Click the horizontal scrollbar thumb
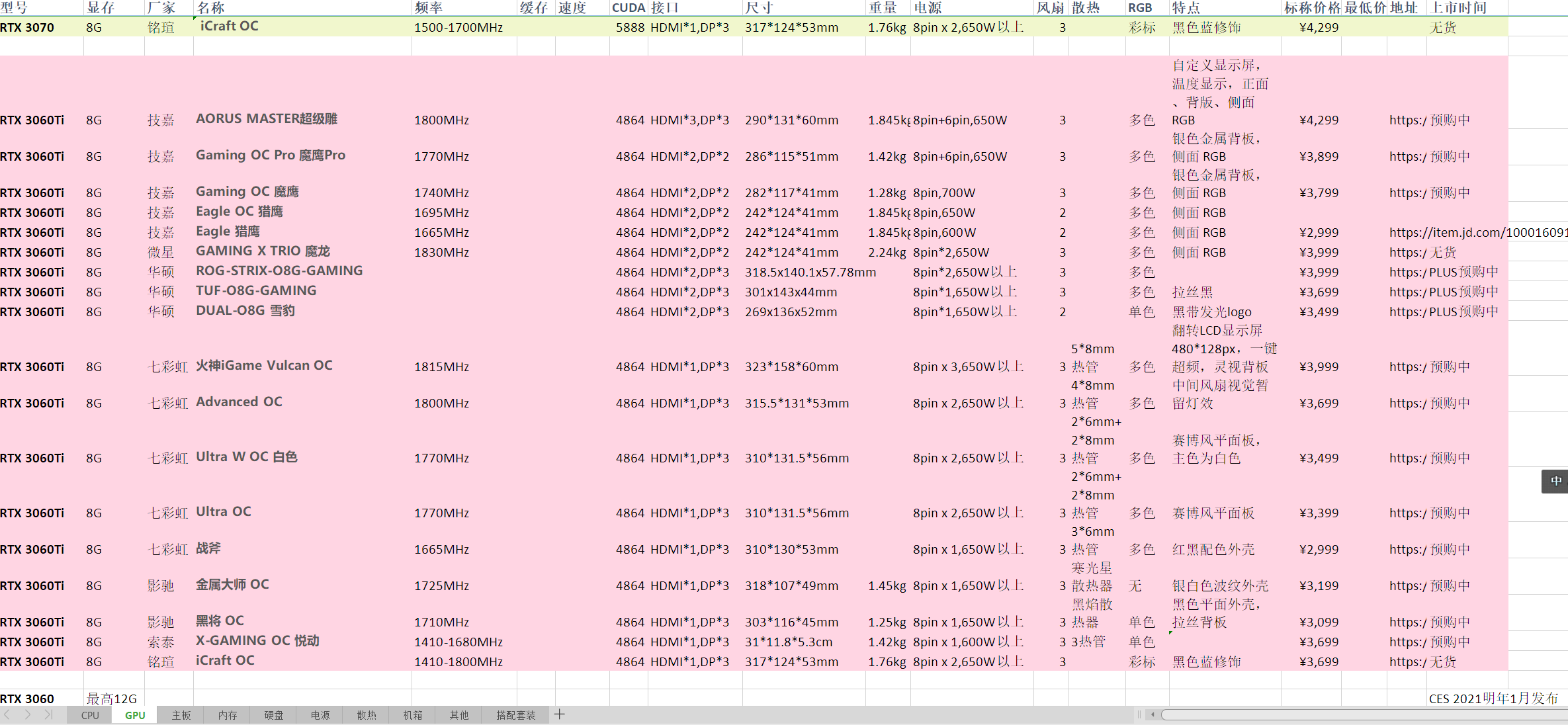 pos(1363,714)
